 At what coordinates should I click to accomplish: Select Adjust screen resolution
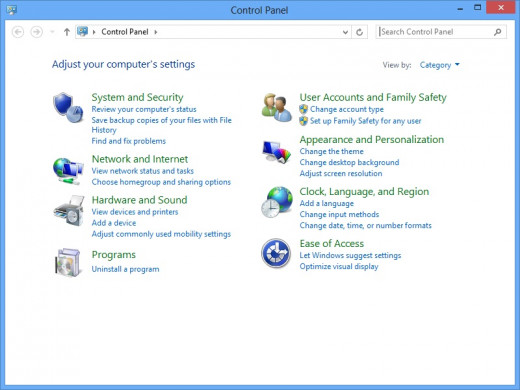[x=341, y=173]
